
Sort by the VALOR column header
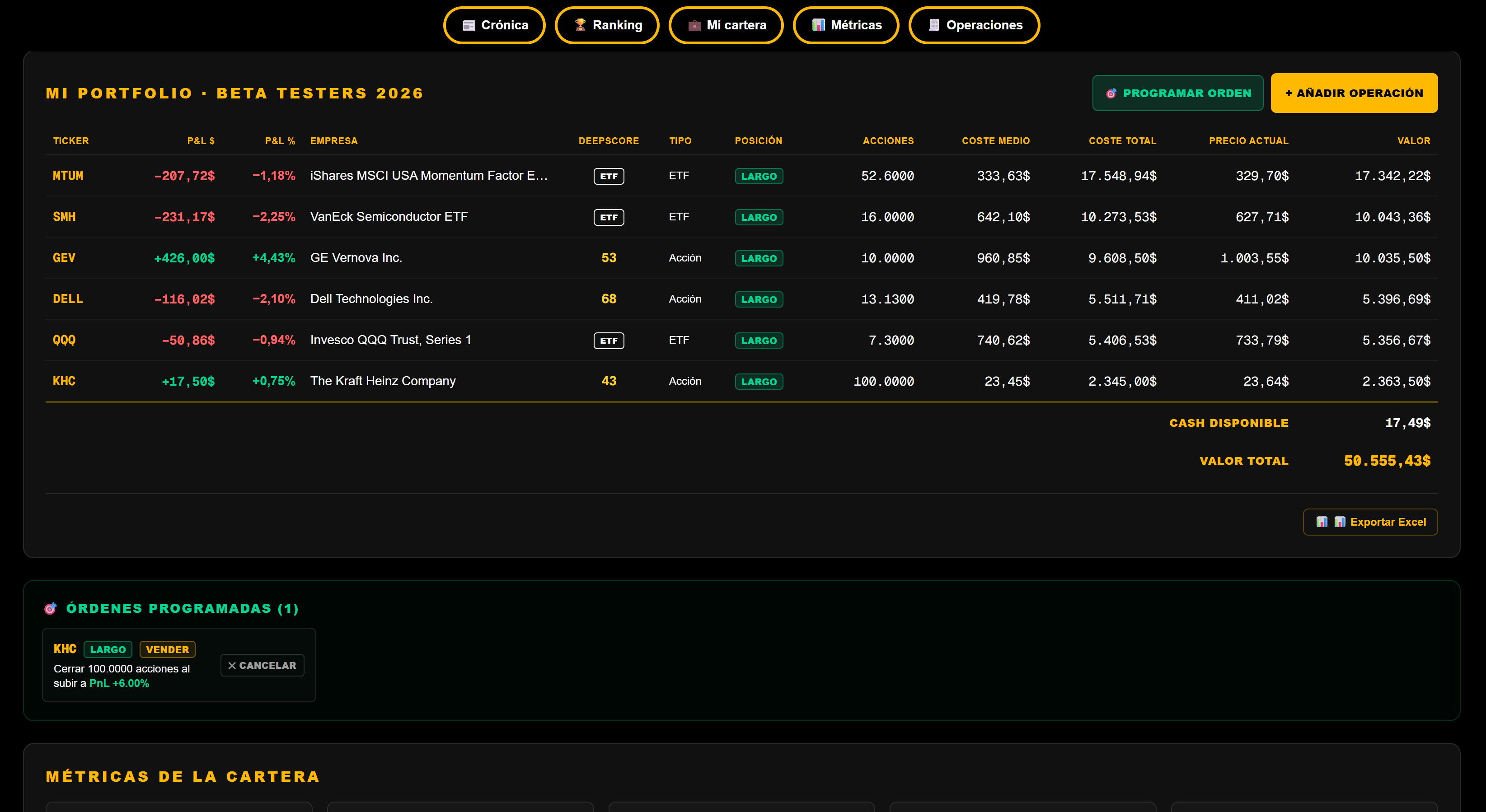[1413, 141]
